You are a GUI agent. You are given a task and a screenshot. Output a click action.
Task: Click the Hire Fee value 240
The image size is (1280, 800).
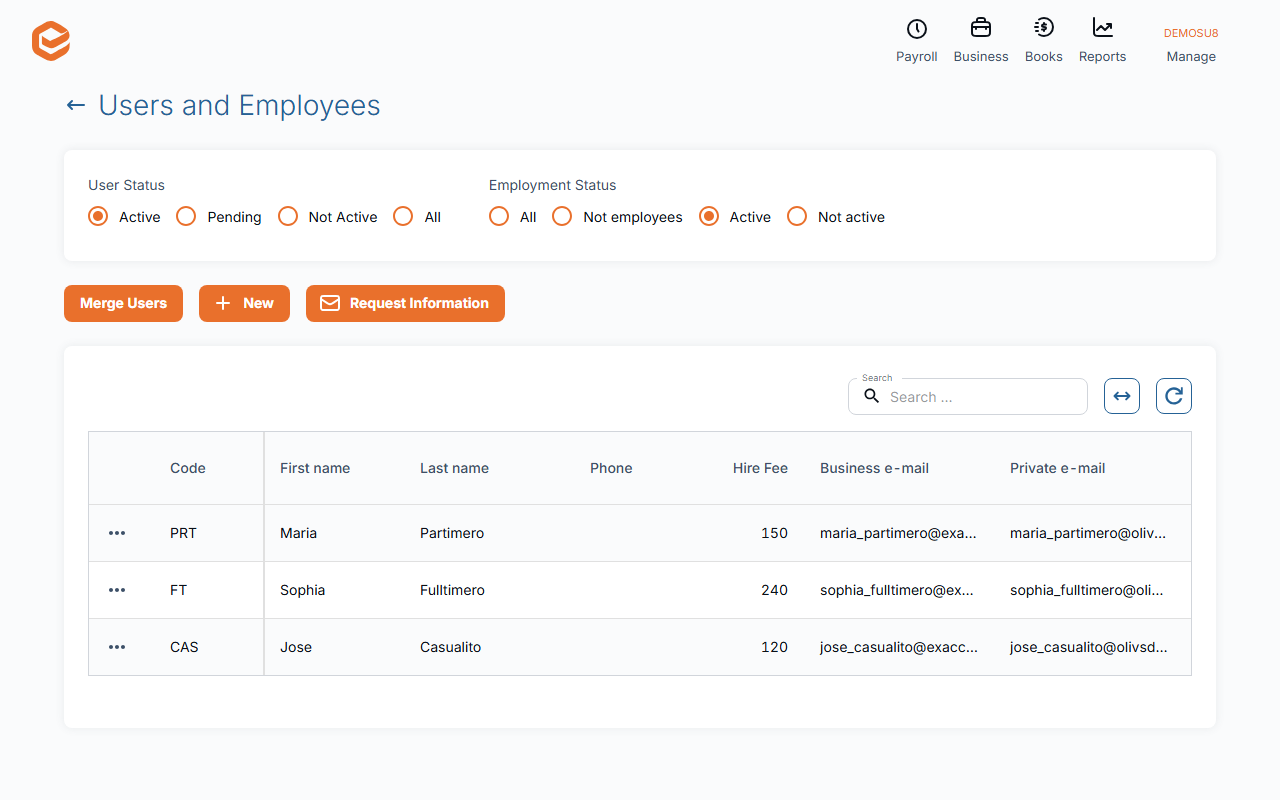774,590
